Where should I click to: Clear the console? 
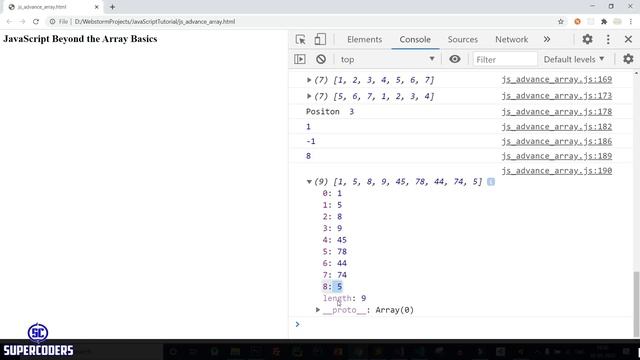(321, 59)
